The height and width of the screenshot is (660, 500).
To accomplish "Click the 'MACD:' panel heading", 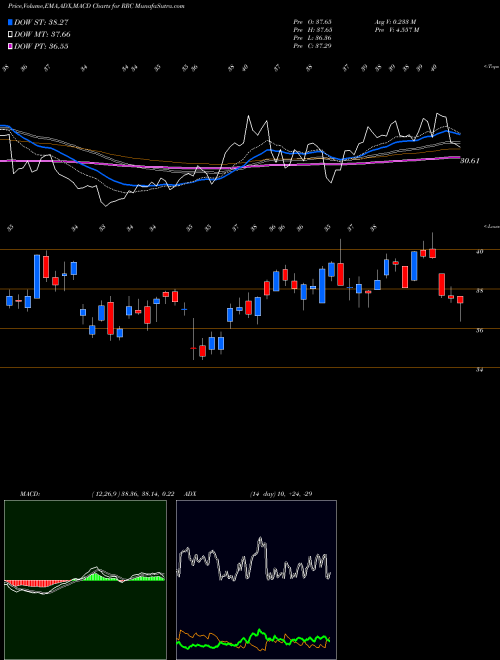I will 29,494.
